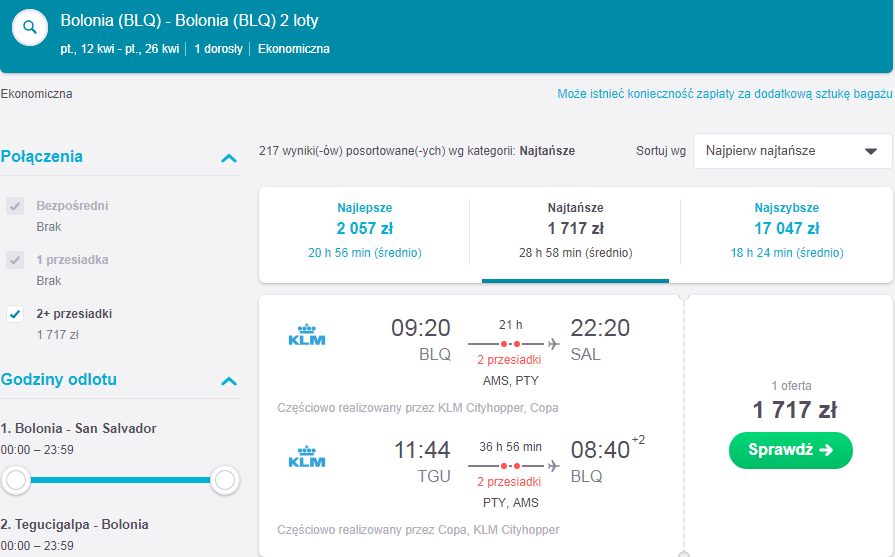Image resolution: width=895 pixels, height=557 pixels.
Task: Click airplane icon on TGU to BLQ route
Action: pos(553,466)
